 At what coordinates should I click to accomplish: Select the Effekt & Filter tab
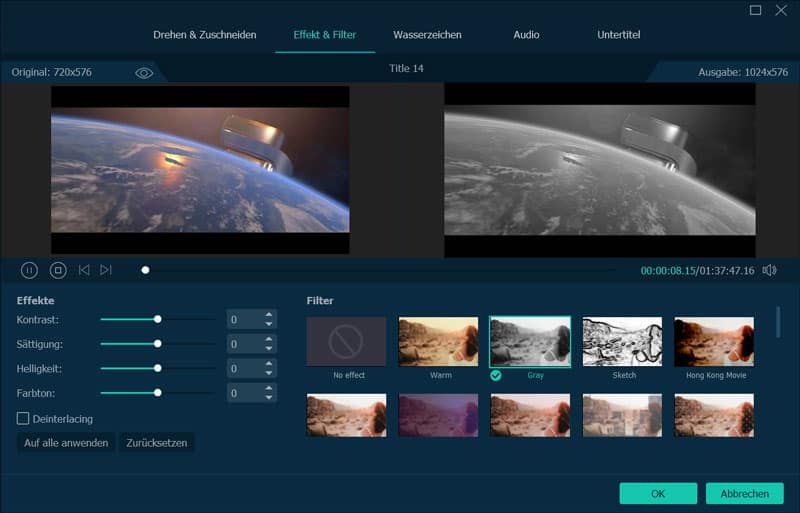[325, 35]
